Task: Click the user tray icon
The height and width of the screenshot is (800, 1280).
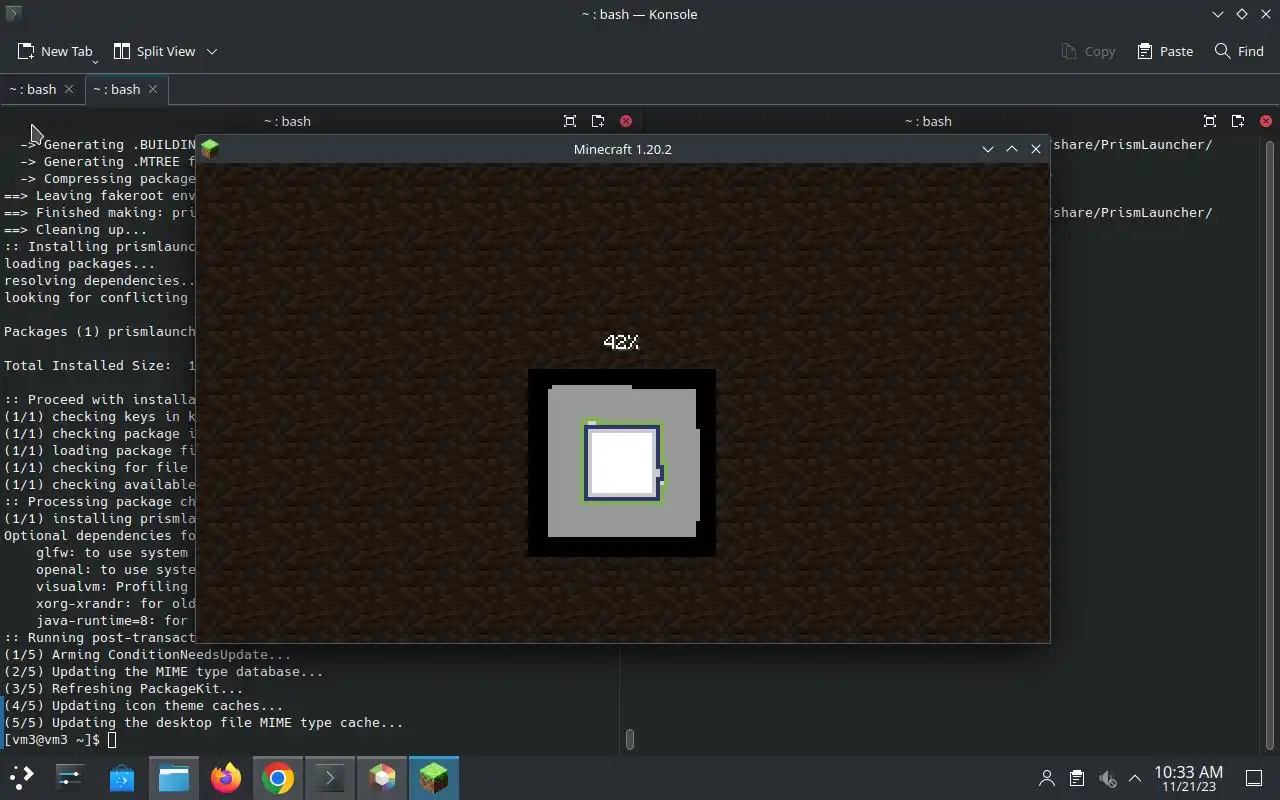Action: [1047, 778]
